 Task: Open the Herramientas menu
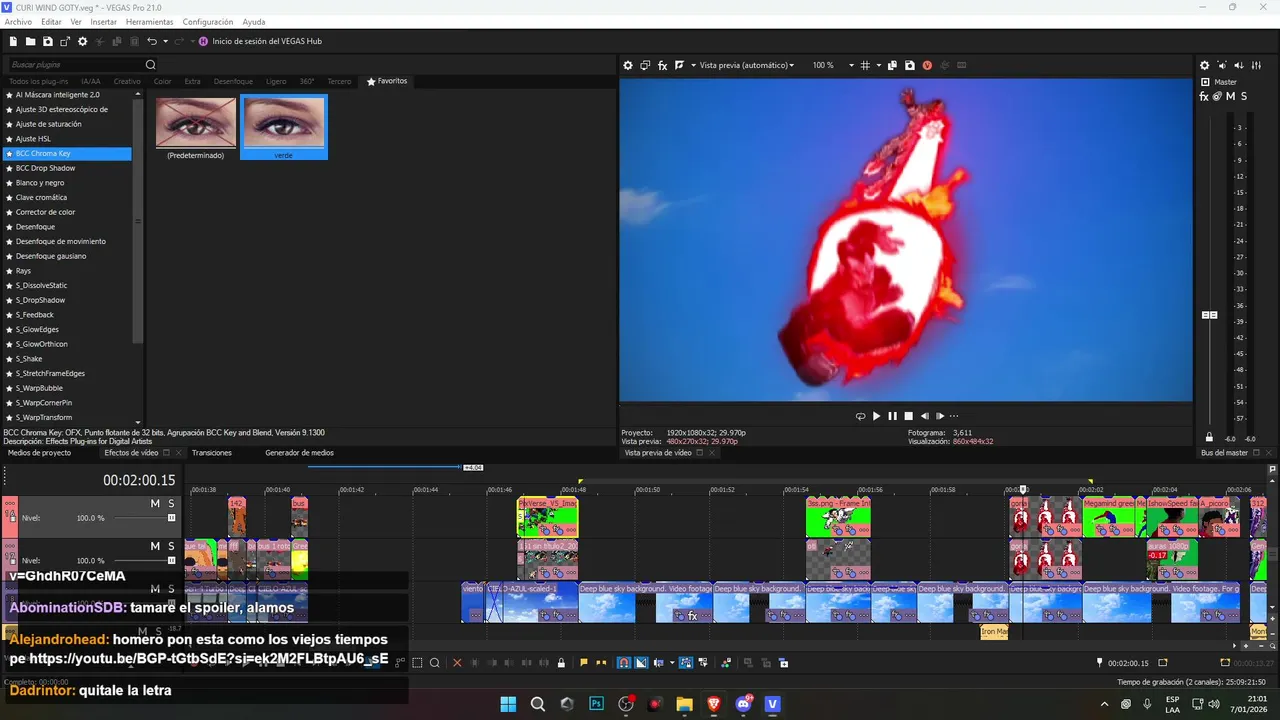[149, 22]
